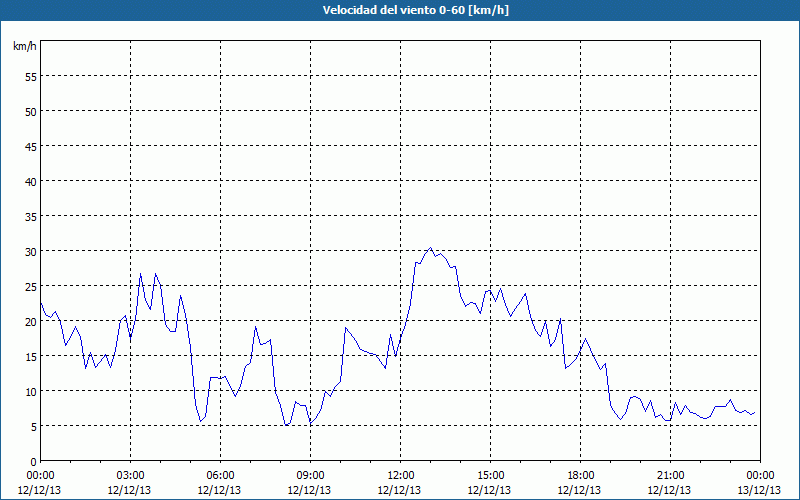Click the 06:00 time label on the x-axis
The width and height of the screenshot is (800, 500).
220,476
